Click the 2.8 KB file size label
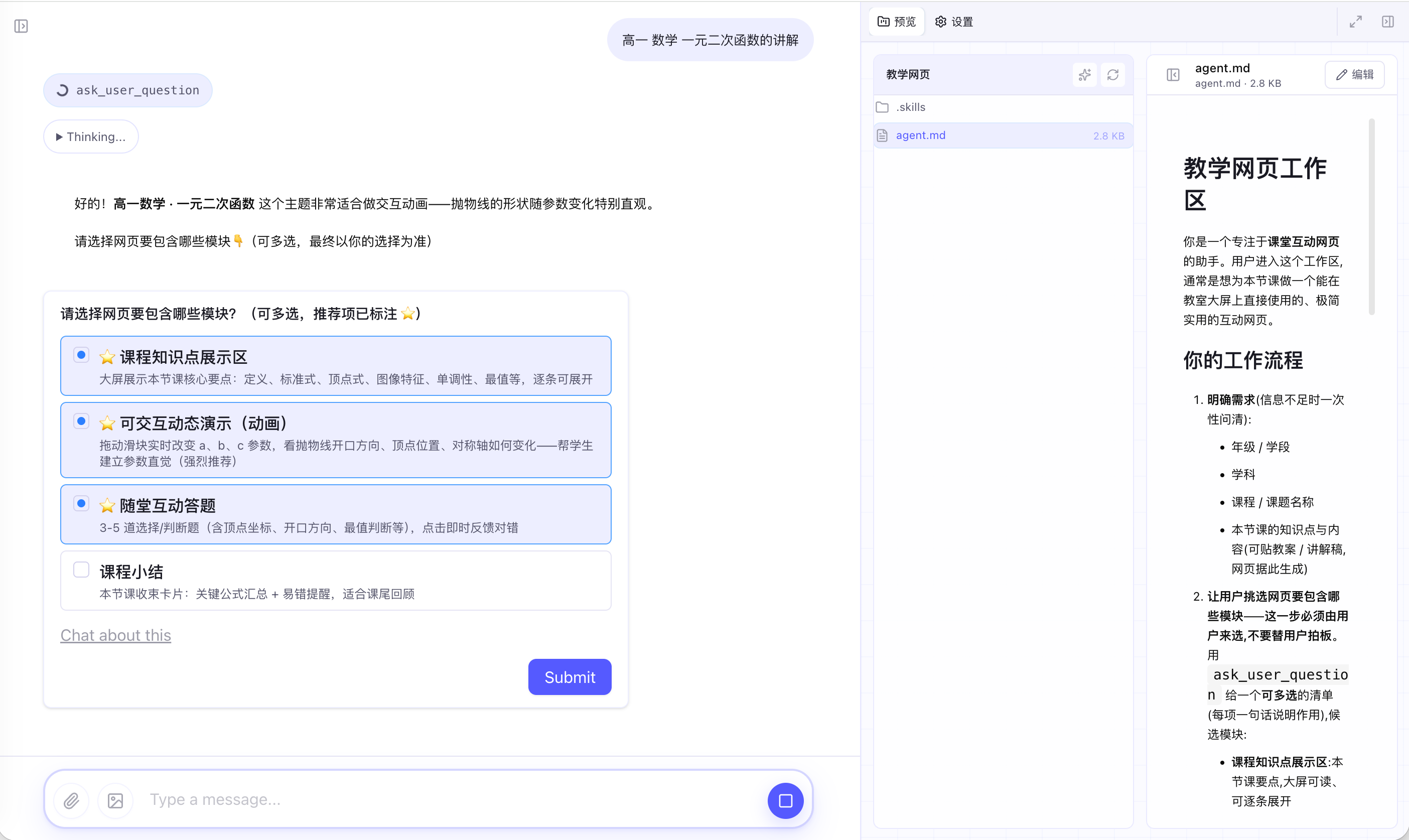 click(x=1108, y=136)
